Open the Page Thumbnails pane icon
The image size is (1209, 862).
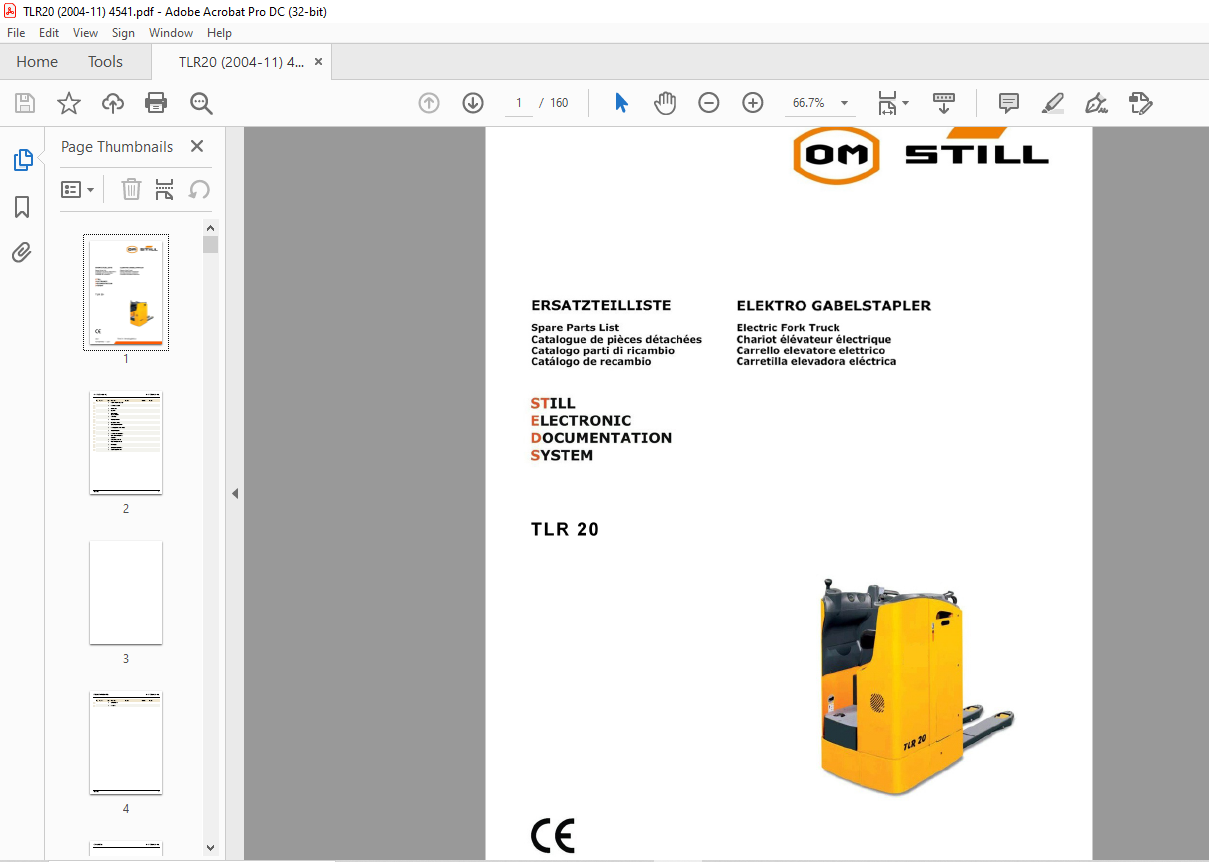pos(22,160)
